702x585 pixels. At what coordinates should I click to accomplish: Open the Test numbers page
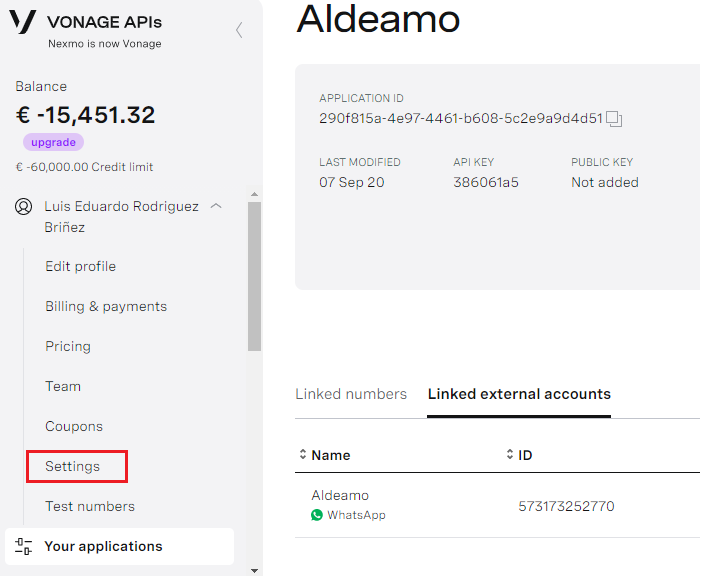(90, 506)
